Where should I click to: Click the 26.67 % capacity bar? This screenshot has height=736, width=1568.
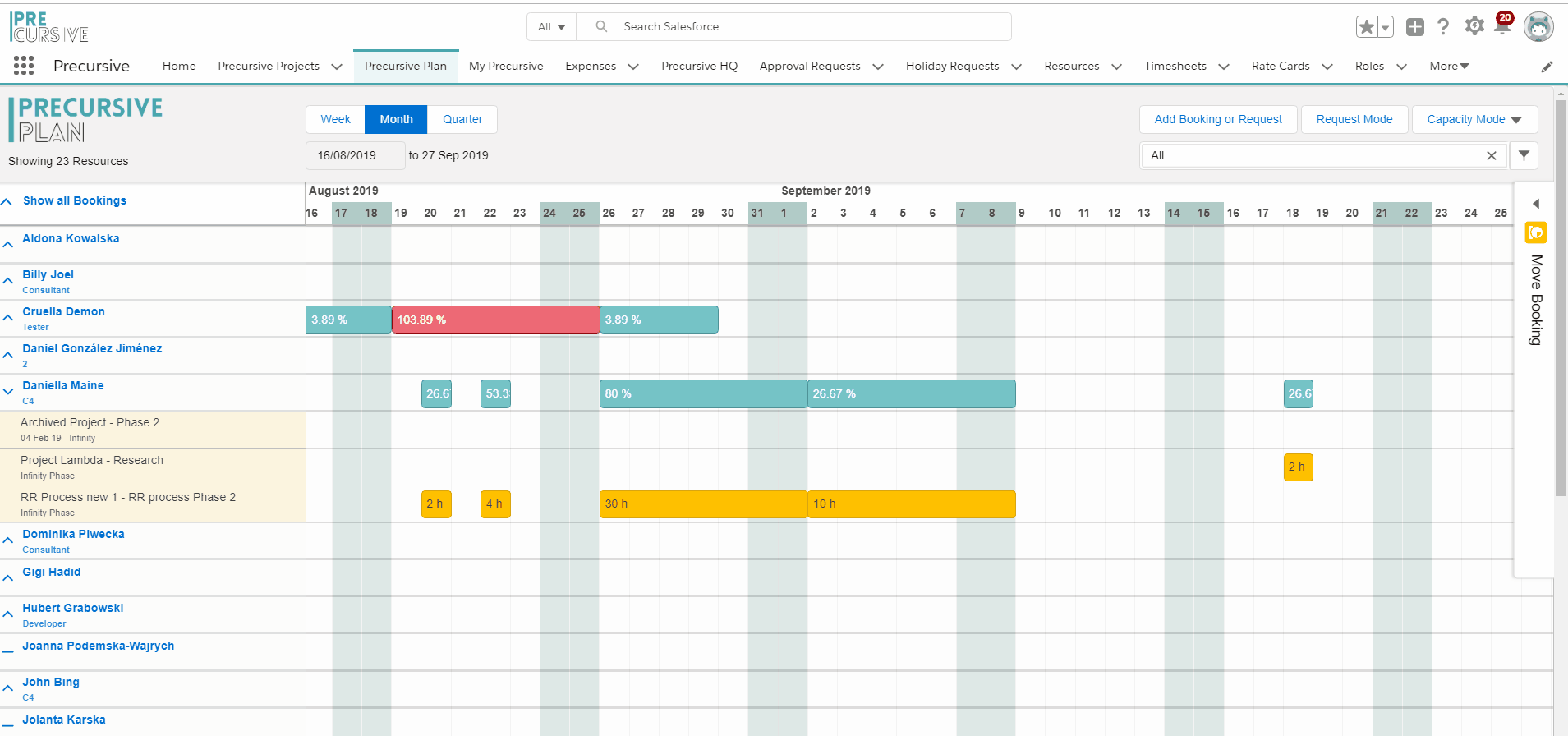912,393
